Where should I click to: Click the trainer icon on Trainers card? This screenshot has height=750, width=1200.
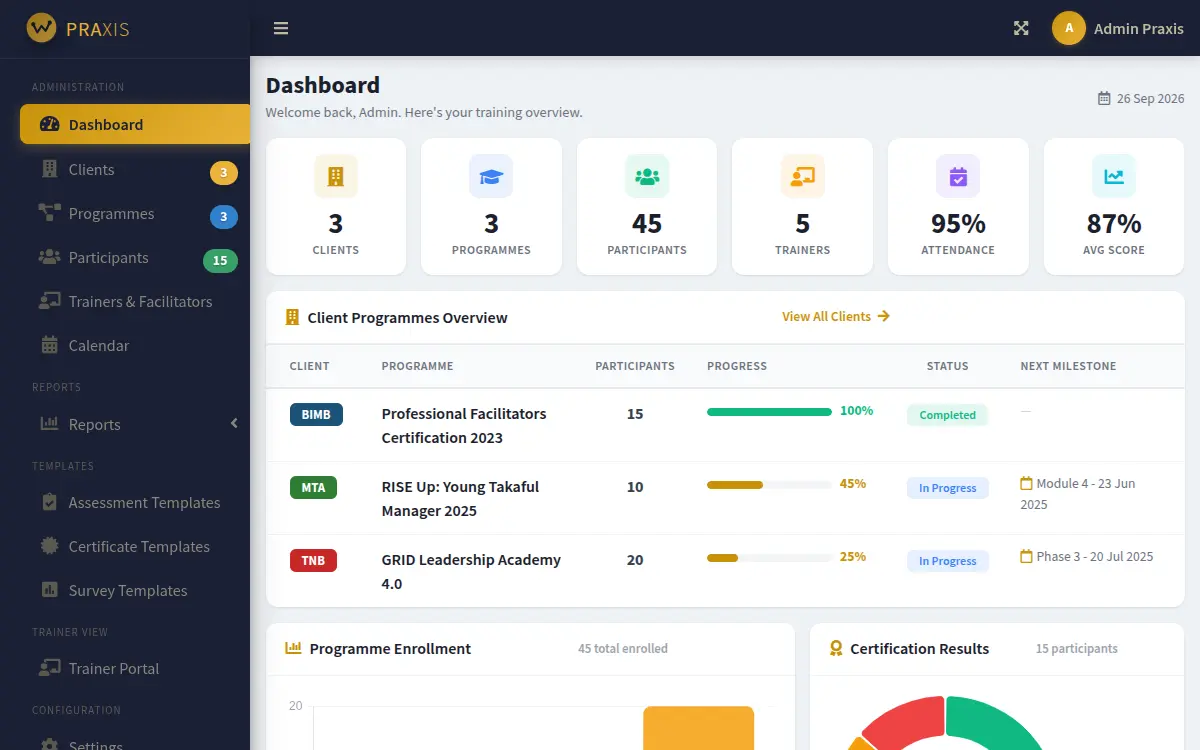[x=803, y=176]
